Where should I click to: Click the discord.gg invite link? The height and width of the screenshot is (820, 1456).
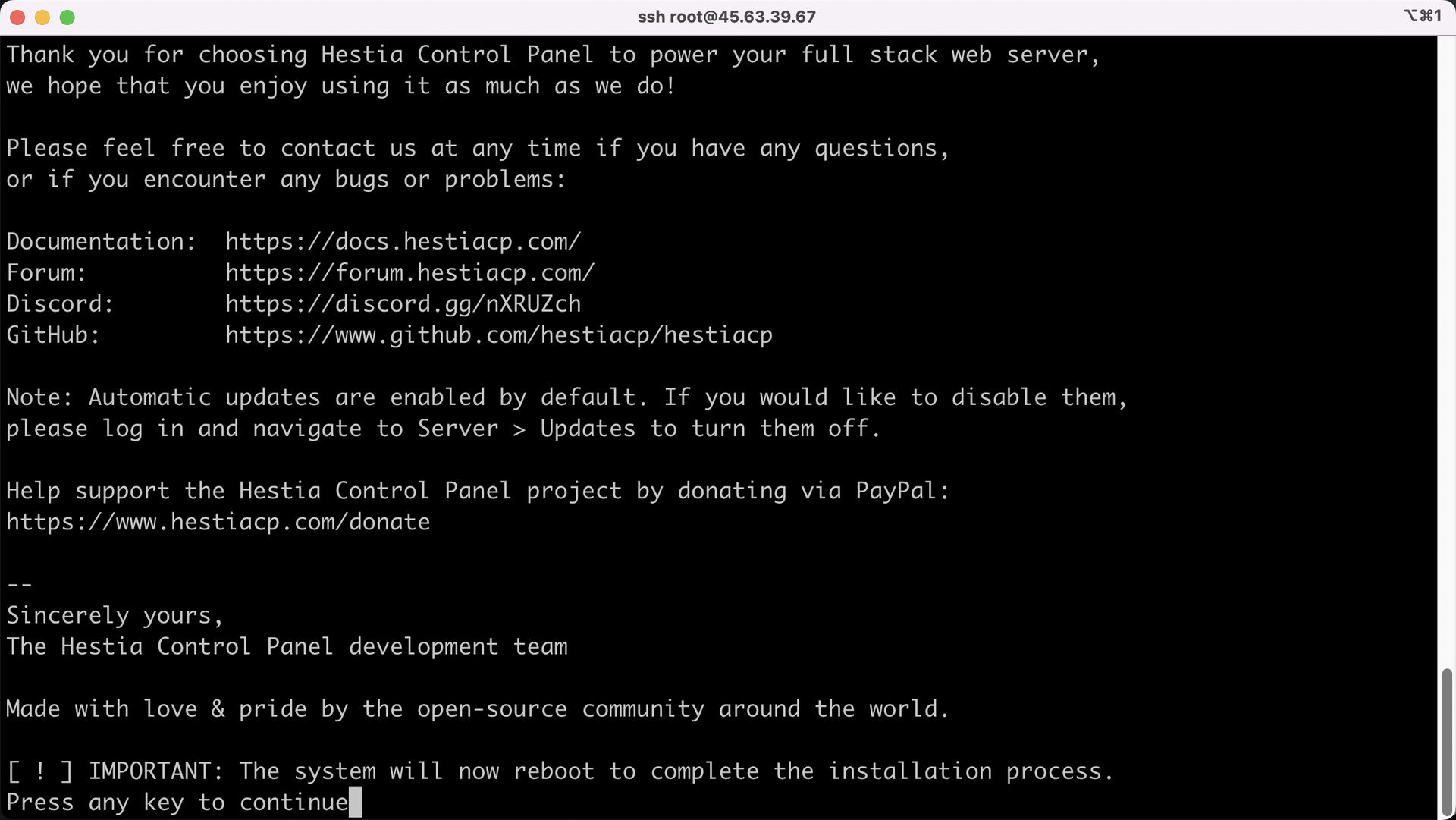click(x=403, y=304)
